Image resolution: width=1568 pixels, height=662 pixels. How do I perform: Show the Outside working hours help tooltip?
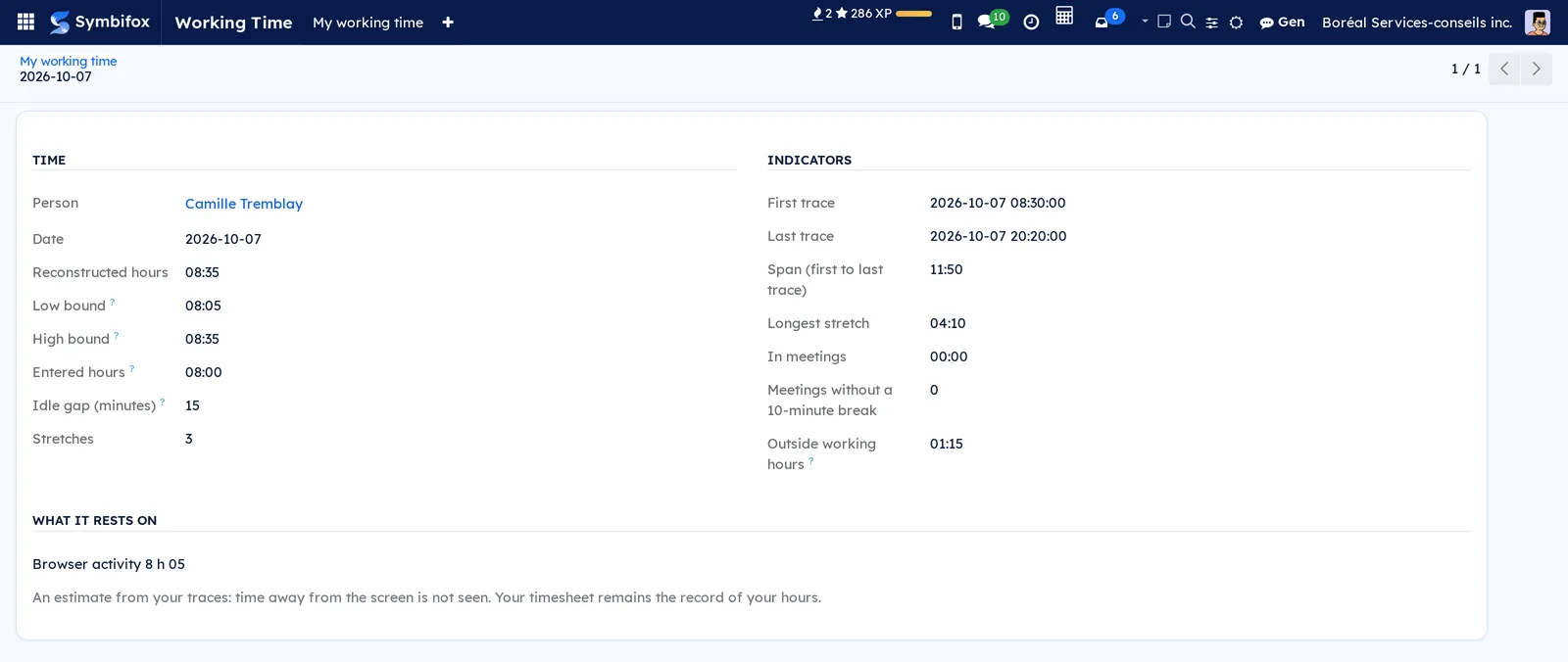pos(811,460)
